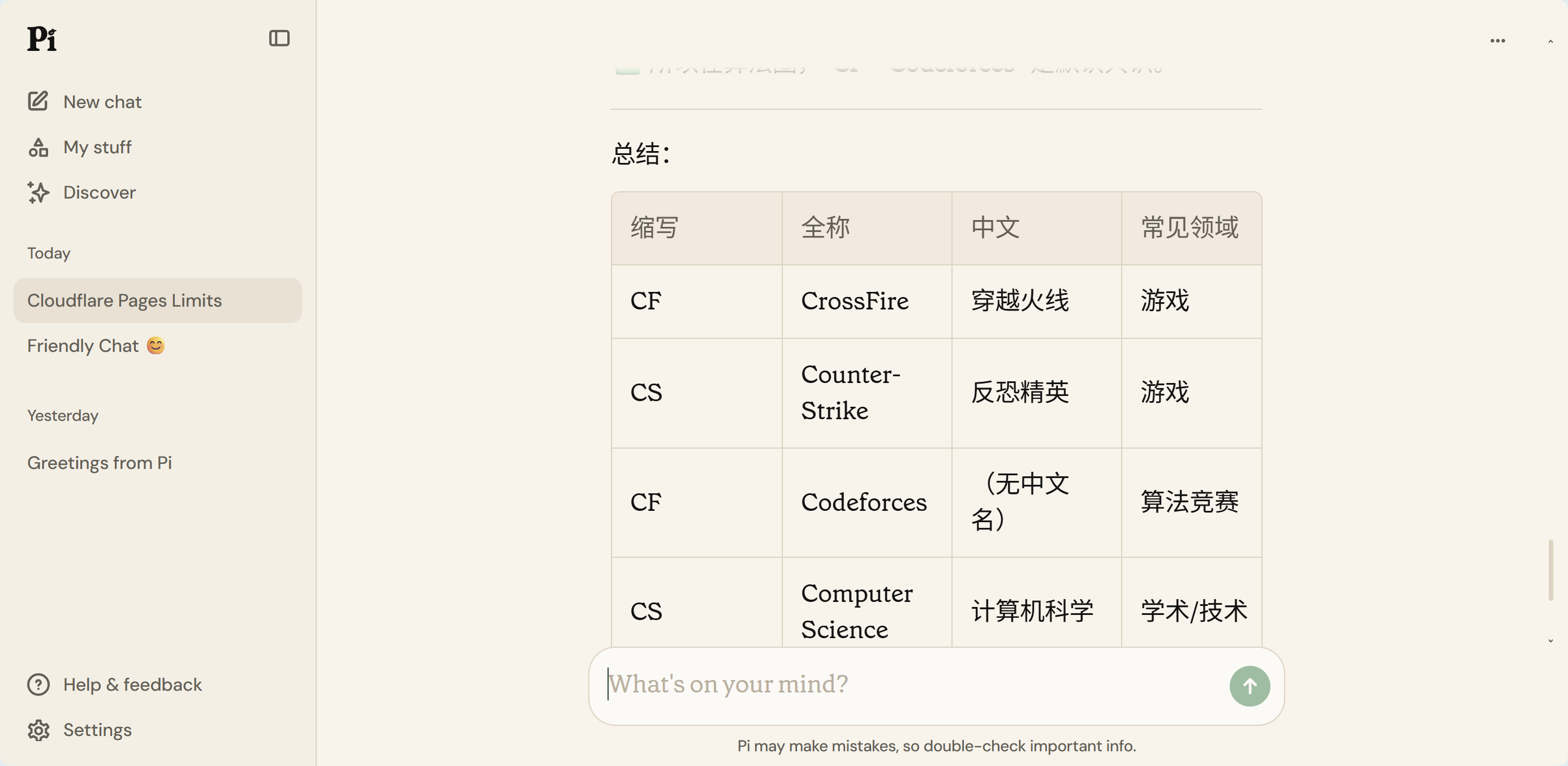
Task: Click the Discover sparkle icon
Action: pos(38,192)
